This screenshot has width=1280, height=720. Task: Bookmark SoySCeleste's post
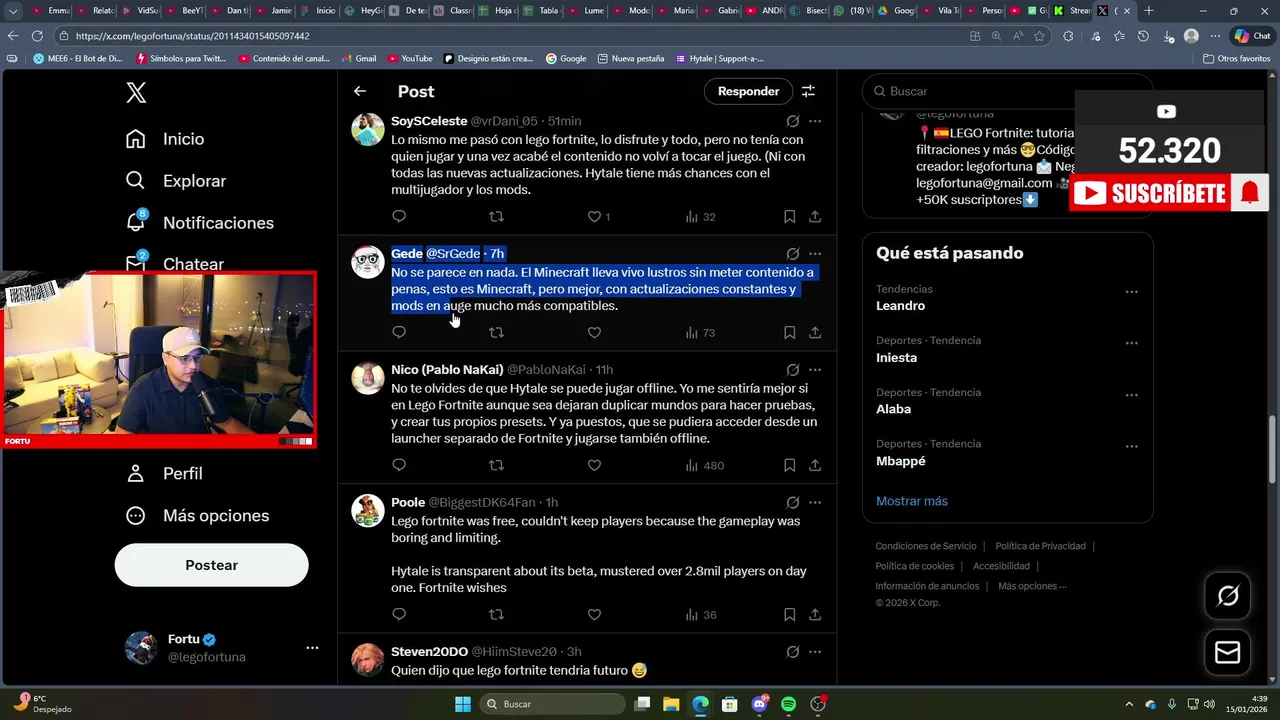click(x=789, y=216)
